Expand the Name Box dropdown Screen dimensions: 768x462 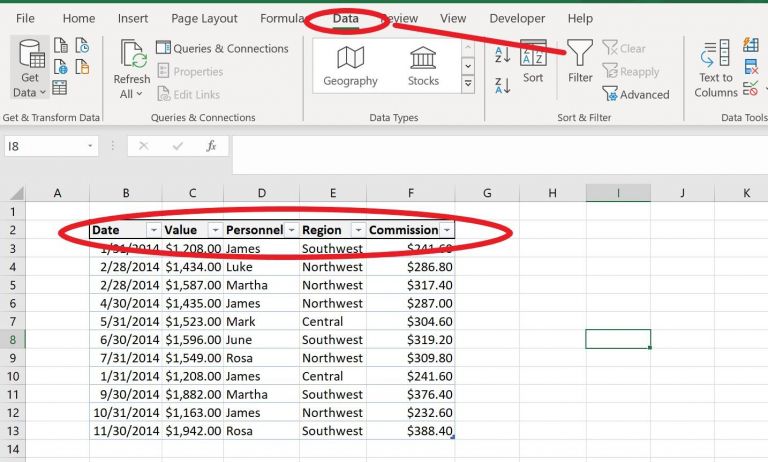(x=91, y=146)
